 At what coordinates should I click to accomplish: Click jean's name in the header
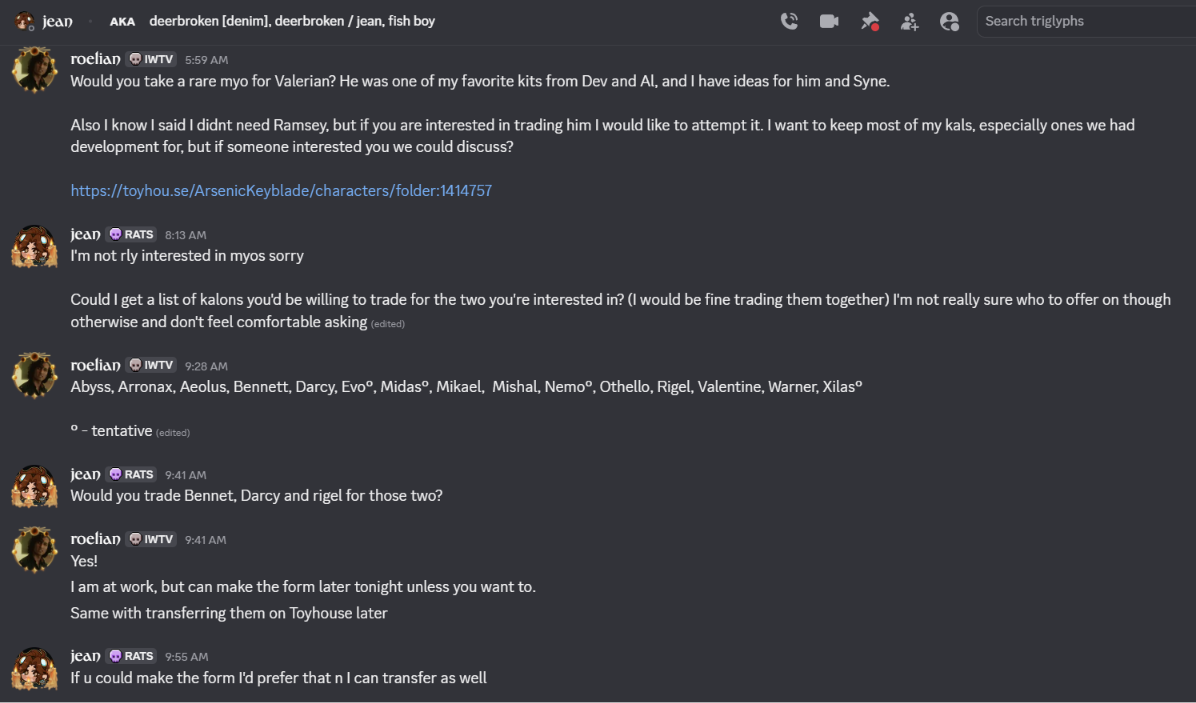(x=57, y=21)
